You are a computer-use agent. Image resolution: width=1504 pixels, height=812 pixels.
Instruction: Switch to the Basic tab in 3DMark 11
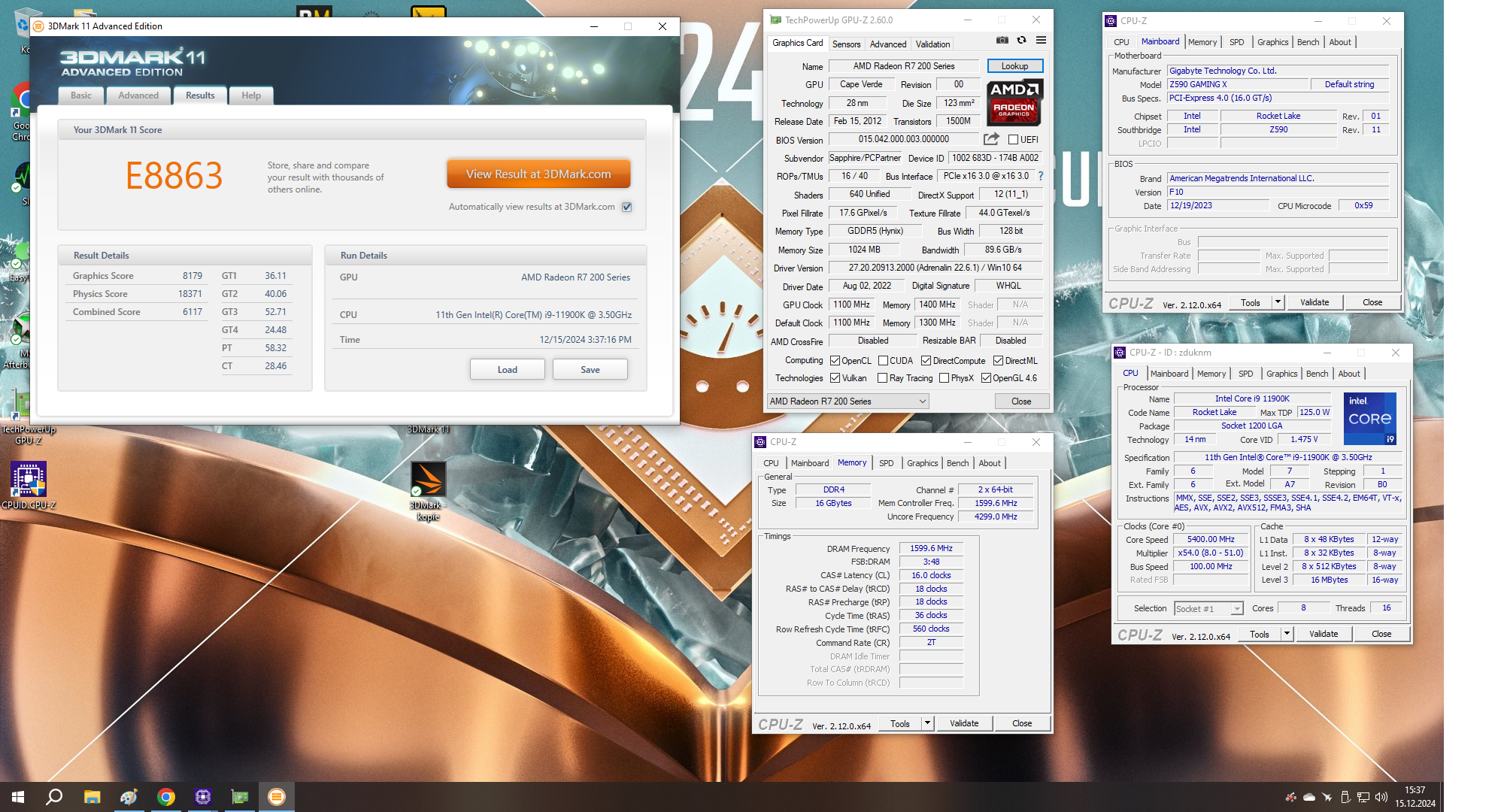81,95
